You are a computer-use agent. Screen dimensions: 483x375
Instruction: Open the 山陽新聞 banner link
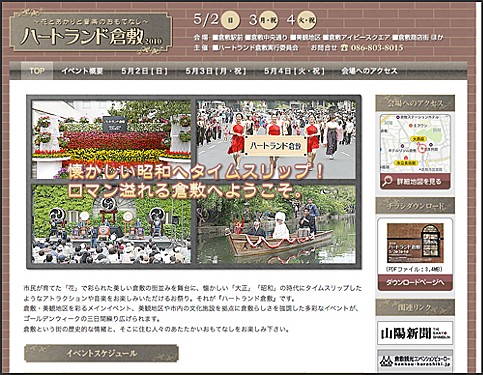coord(415,333)
